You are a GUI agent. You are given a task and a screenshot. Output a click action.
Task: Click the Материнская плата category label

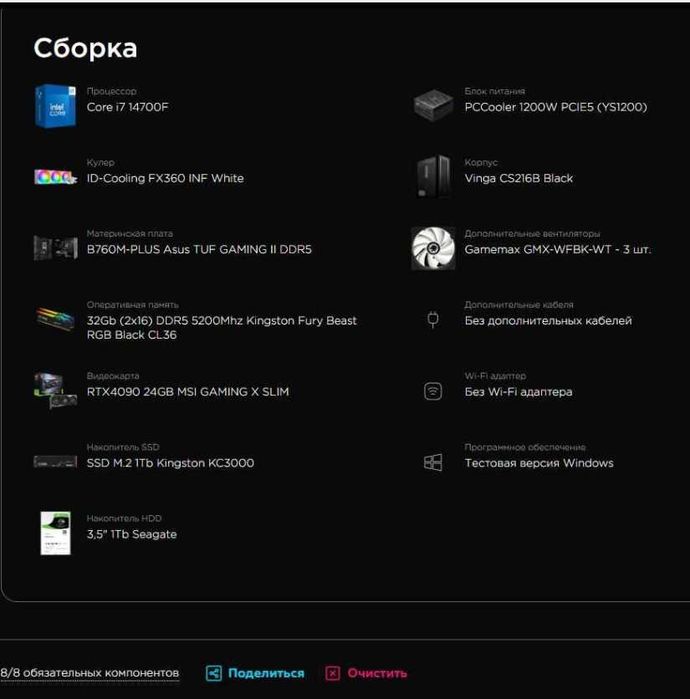click(x=130, y=234)
